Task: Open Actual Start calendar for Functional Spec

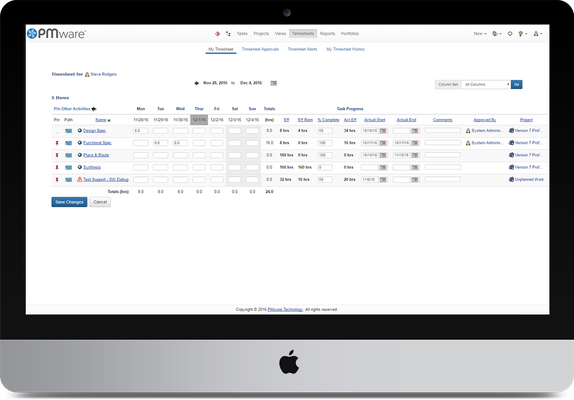Action: (383, 143)
